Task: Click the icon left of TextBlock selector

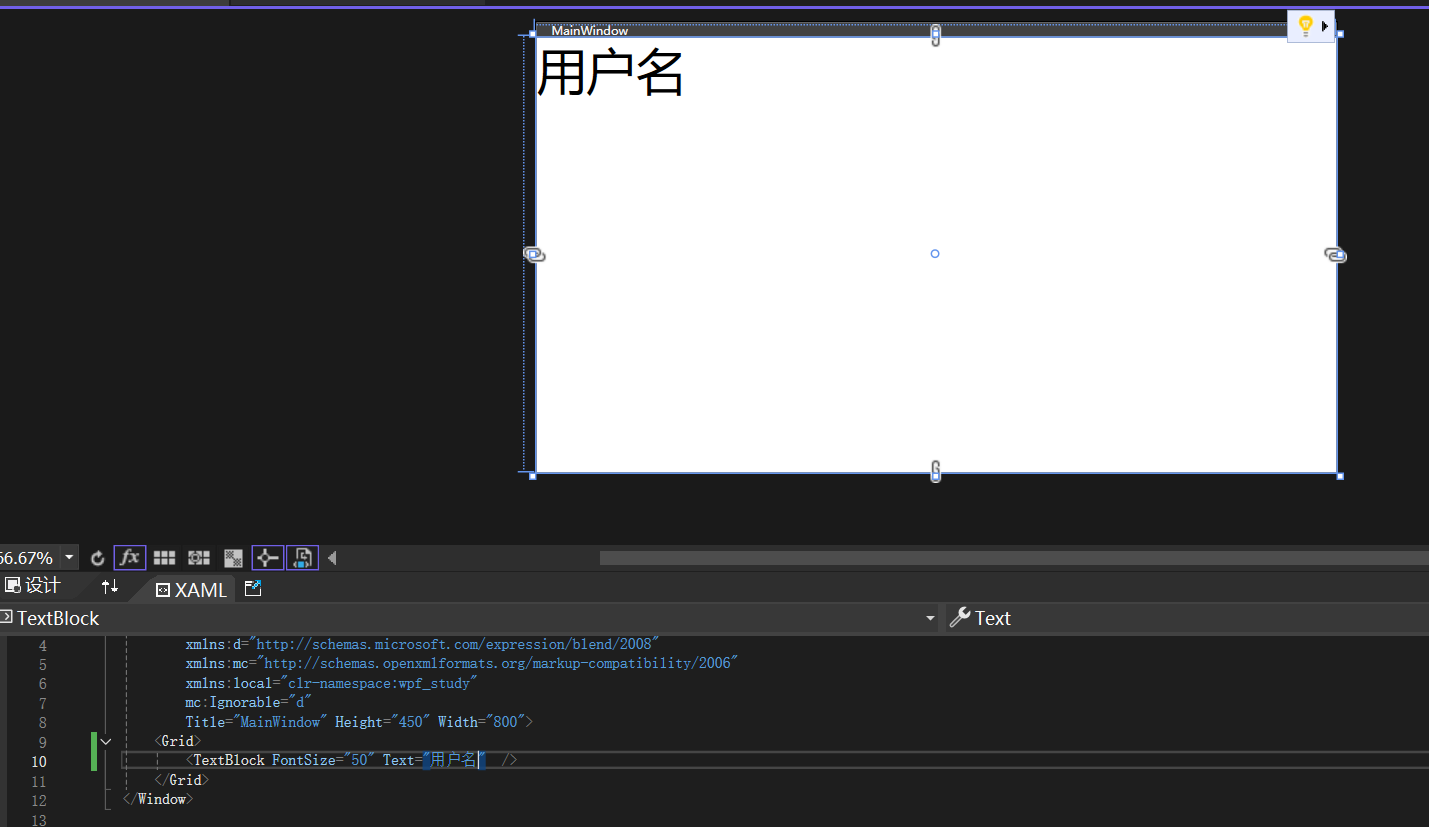Action: [6, 618]
